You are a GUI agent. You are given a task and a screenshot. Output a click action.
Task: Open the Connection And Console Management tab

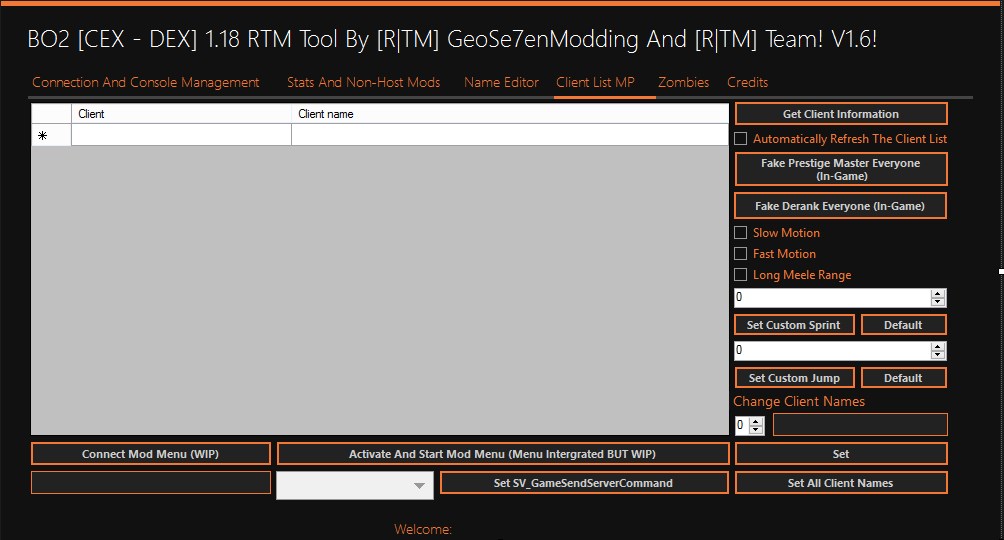point(145,83)
